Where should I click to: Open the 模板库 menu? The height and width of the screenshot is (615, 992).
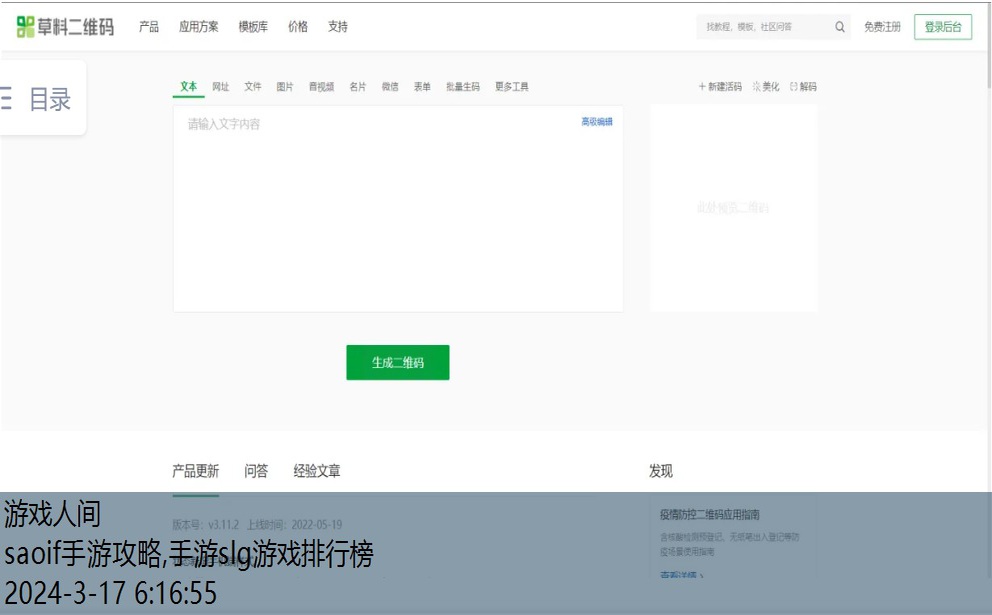point(253,27)
